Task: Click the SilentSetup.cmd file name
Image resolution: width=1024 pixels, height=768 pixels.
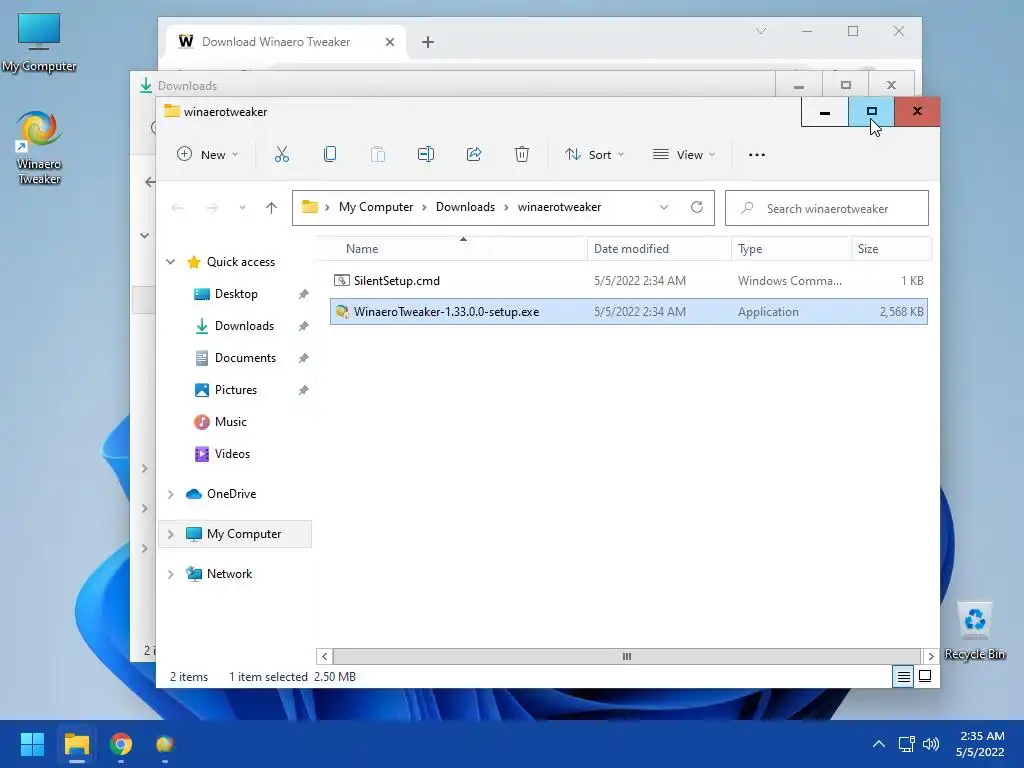Action: click(x=396, y=281)
